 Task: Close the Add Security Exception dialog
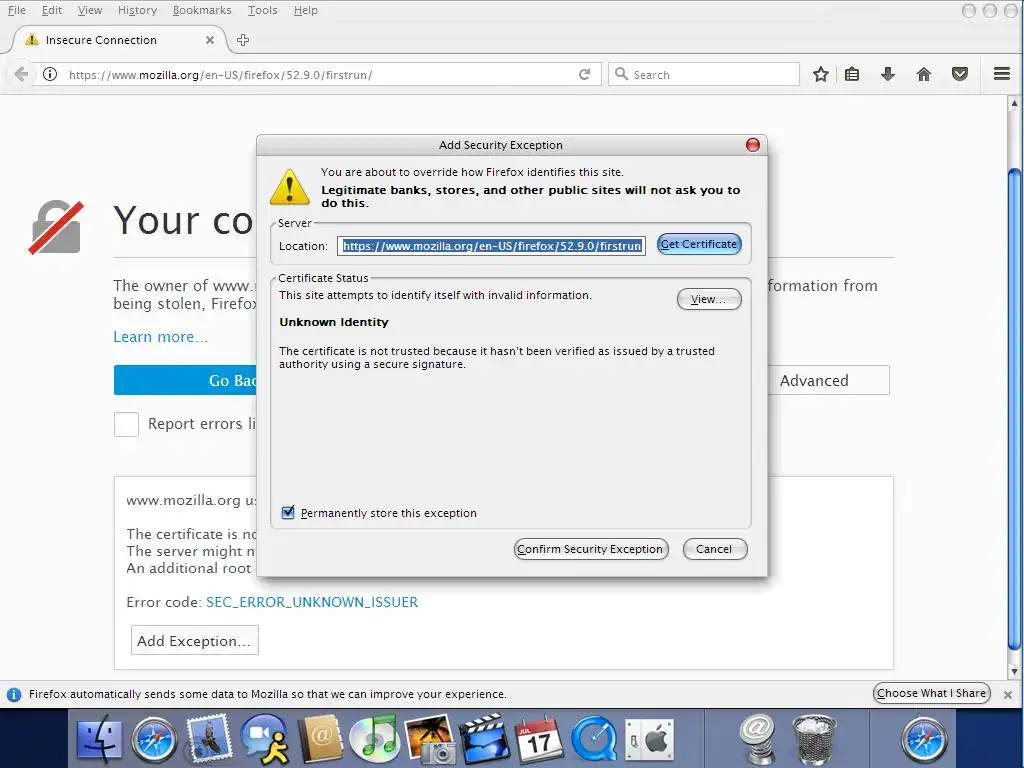pyautogui.click(x=752, y=145)
